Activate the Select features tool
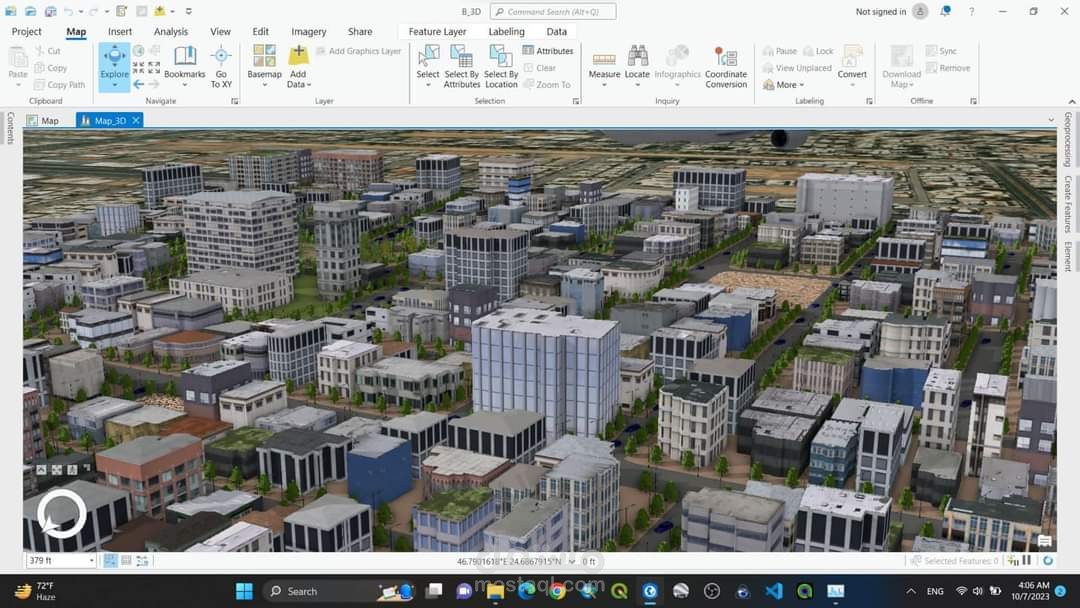This screenshot has height=608, width=1080. click(428, 64)
